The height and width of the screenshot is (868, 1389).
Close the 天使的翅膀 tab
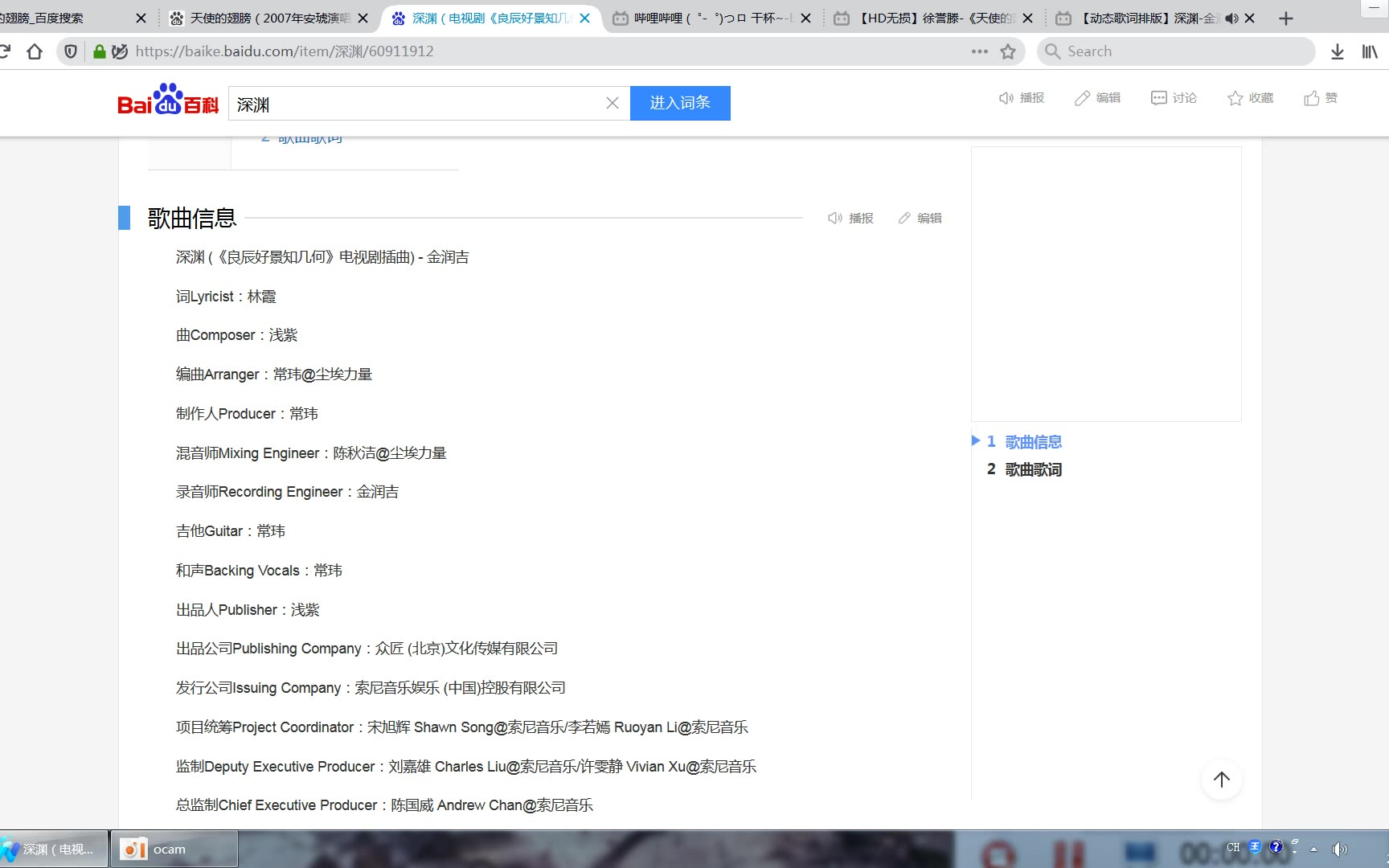[363, 18]
